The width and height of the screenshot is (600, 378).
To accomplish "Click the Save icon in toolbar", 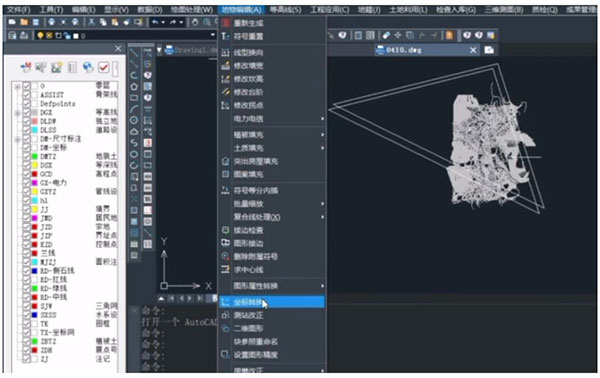I will [x=36, y=22].
